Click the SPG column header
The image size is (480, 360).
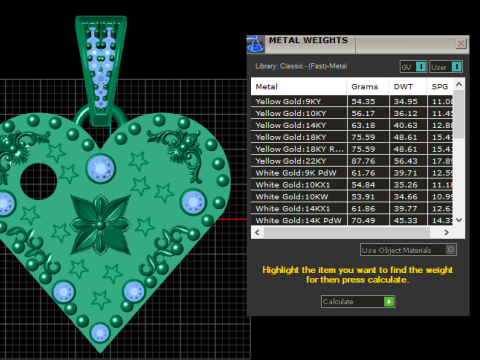pos(440,87)
